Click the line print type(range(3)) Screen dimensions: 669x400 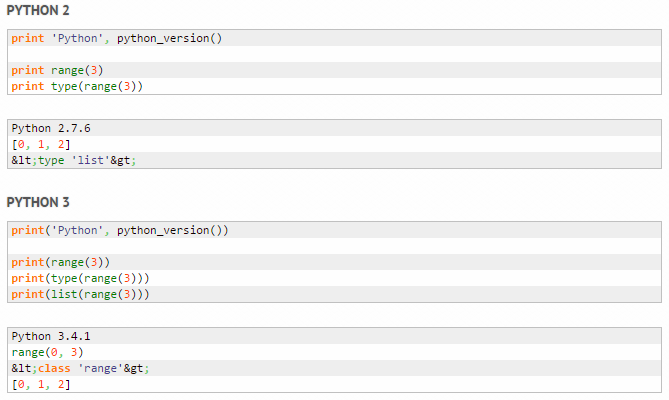[x=77, y=86]
